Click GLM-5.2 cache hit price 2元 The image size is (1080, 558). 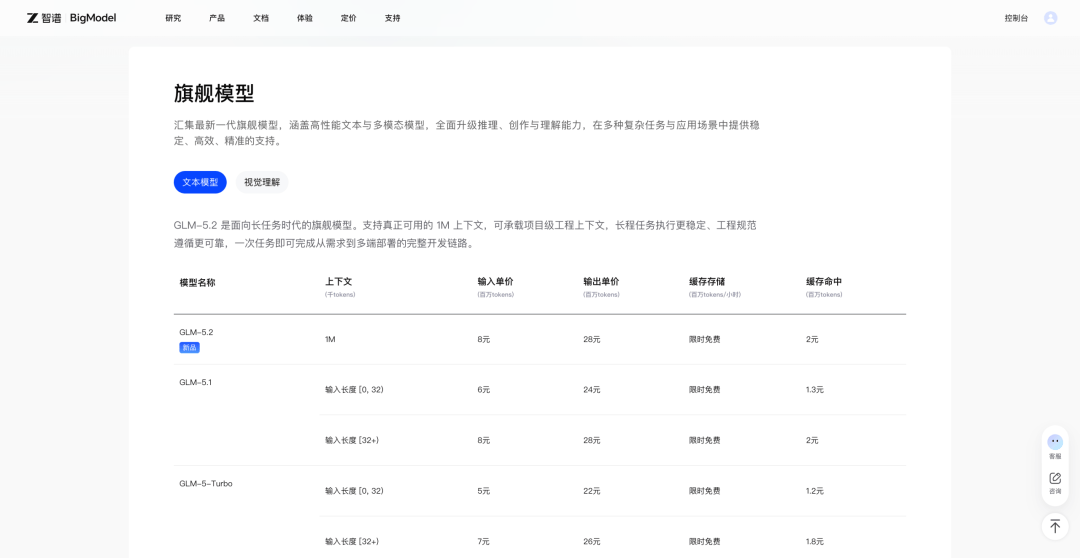click(812, 340)
